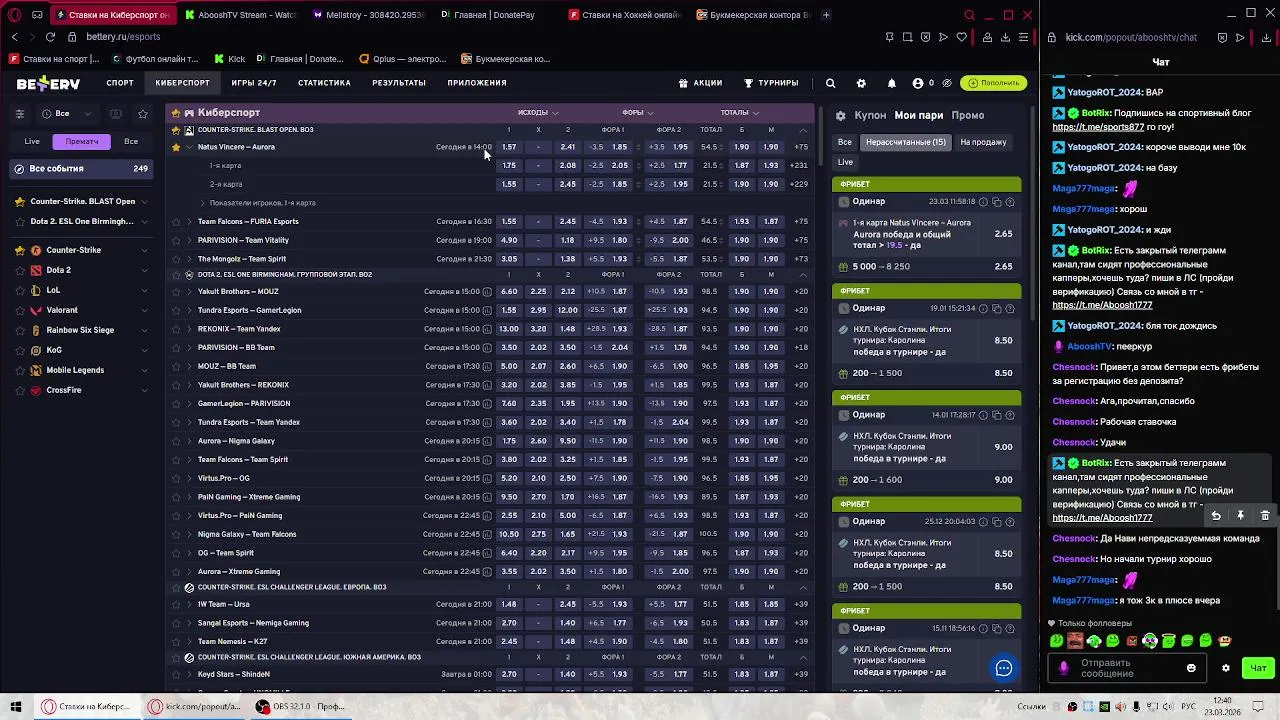The height and width of the screenshot is (720, 1280).
Task: Click the CrossFire game icon
Action: (x=36, y=390)
